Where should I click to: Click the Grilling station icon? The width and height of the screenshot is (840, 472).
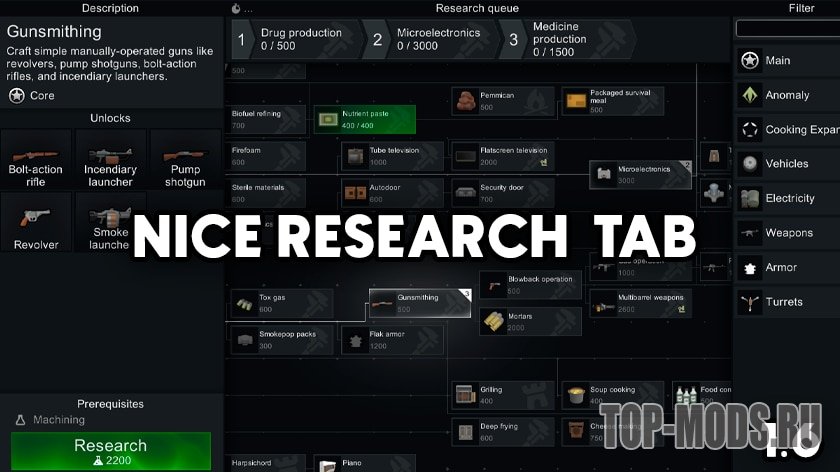(466, 395)
